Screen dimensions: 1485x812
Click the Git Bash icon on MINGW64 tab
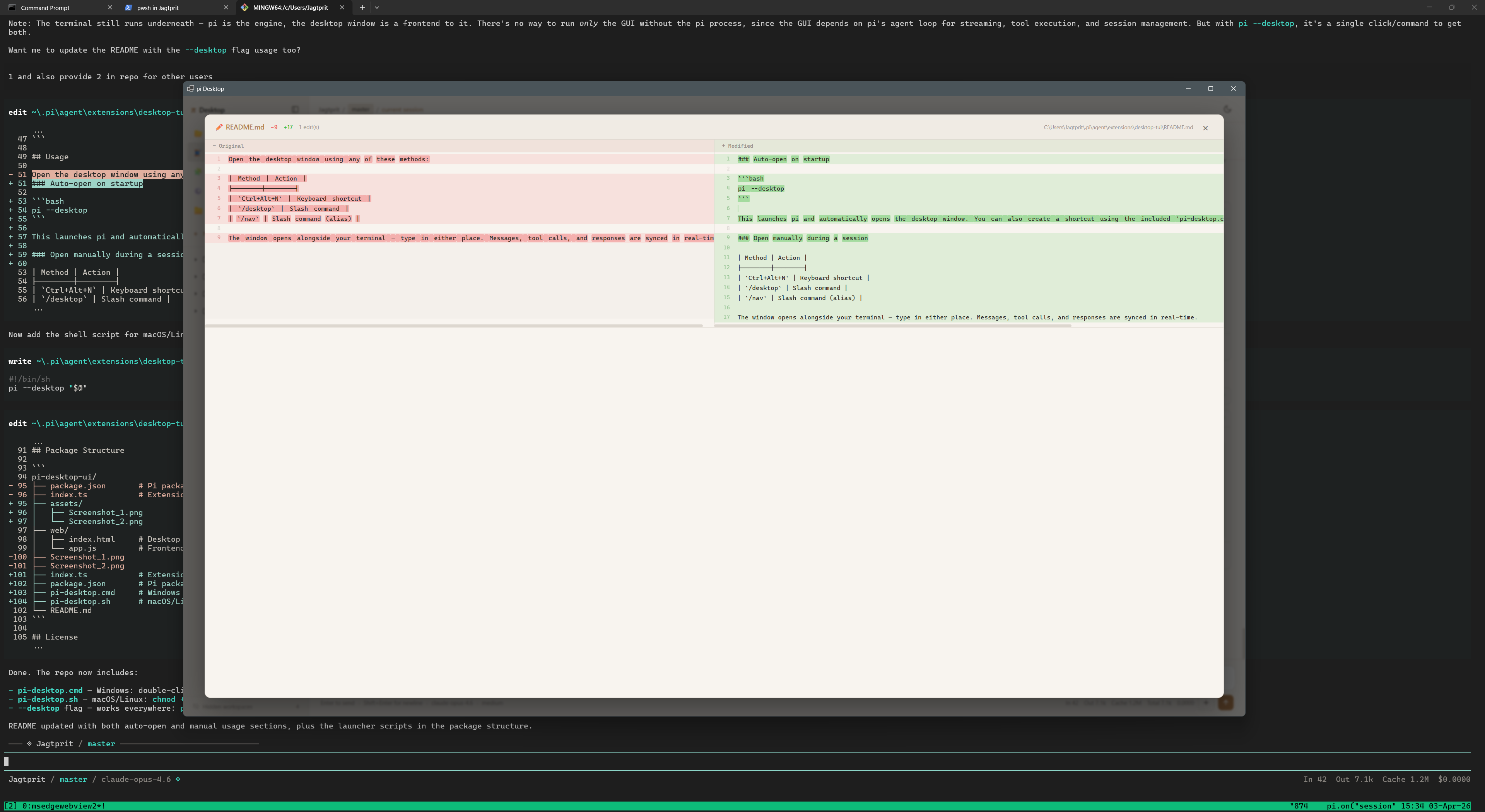[244, 7]
